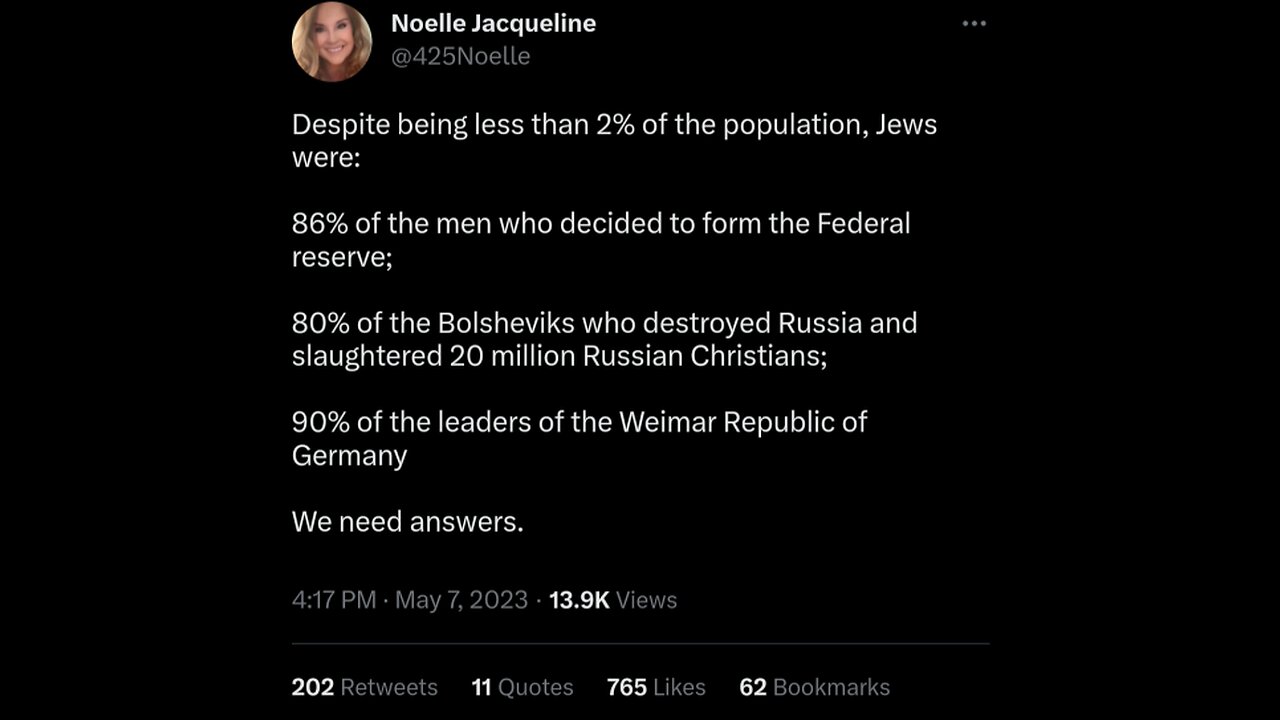Image resolution: width=1280 pixels, height=720 pixels.
Task: Visit the @425Noelle handle link
Action: tap(460, 56)
